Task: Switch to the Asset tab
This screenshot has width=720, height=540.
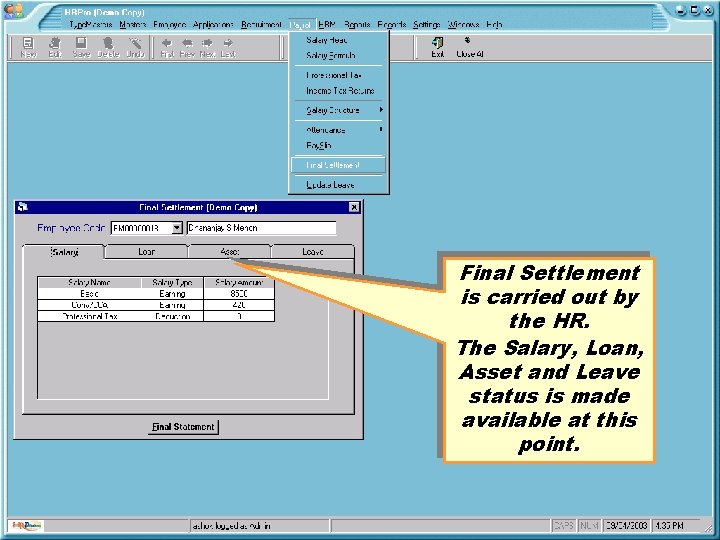Action: pyautogui.click(x=230, y=252)
